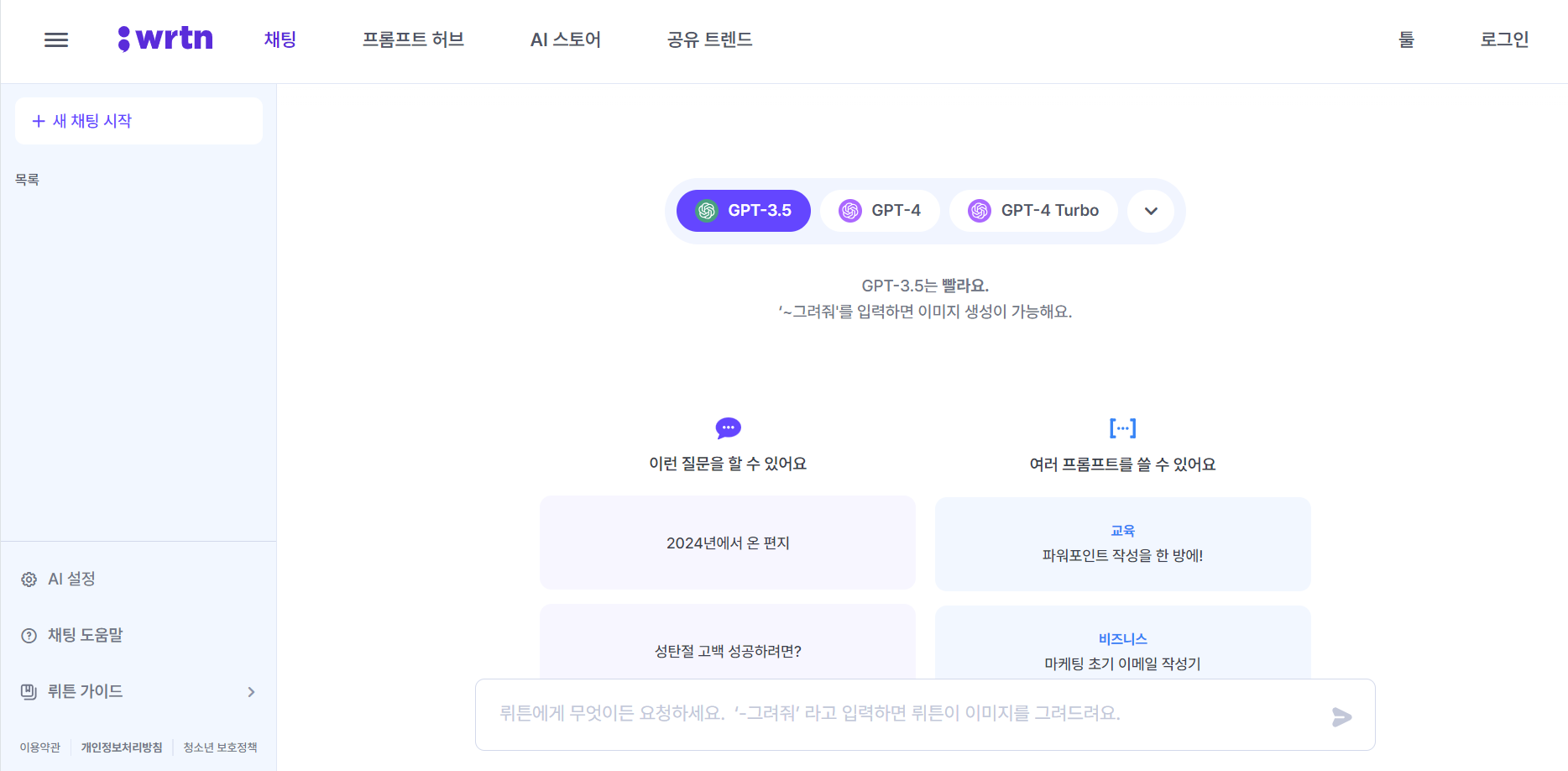The width and height of the screenshot is (1568, 771).
Task: Select the GPT-4 model
Action: (880, 210)
